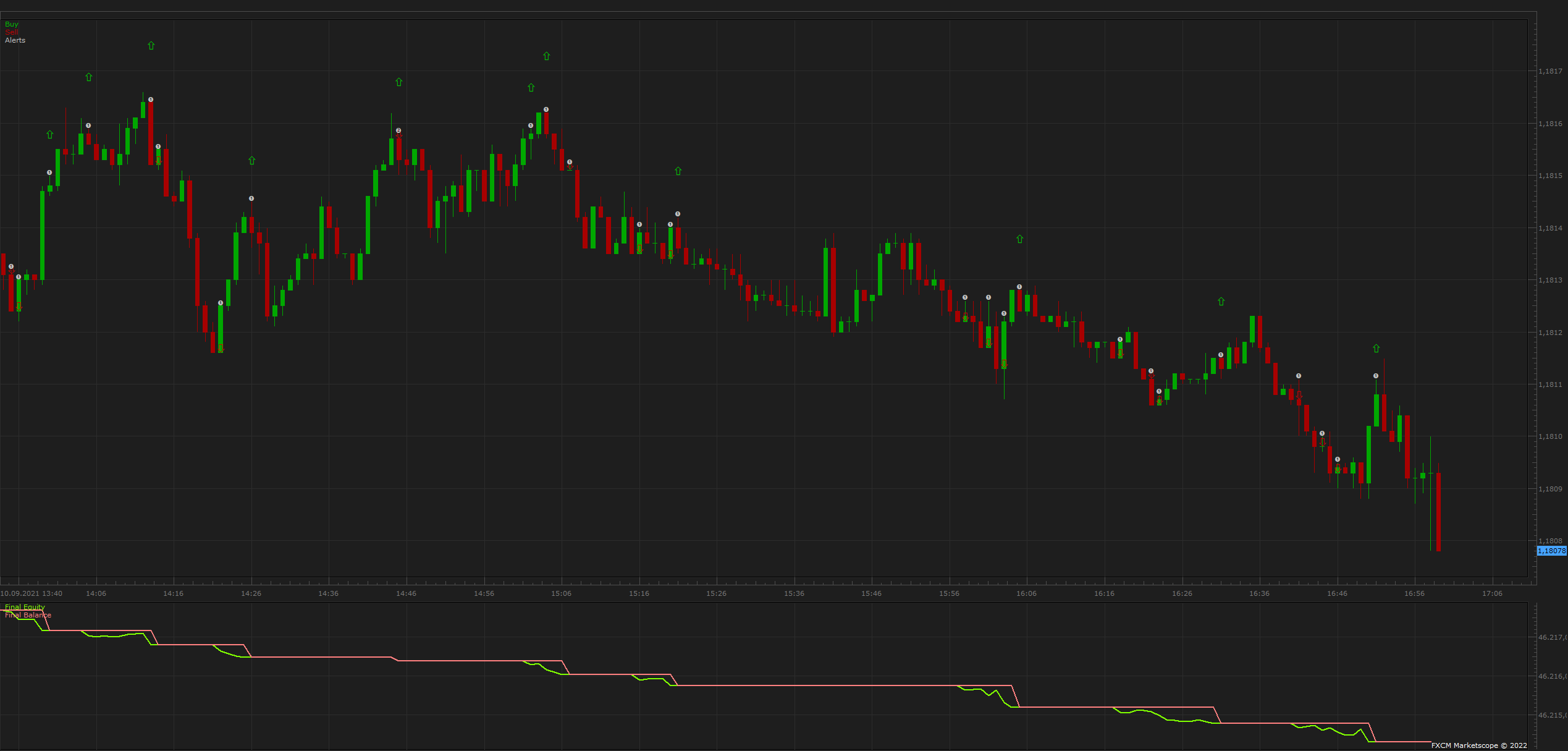
Task: Click the 1,1814 price axis label
Action: 1551,228
